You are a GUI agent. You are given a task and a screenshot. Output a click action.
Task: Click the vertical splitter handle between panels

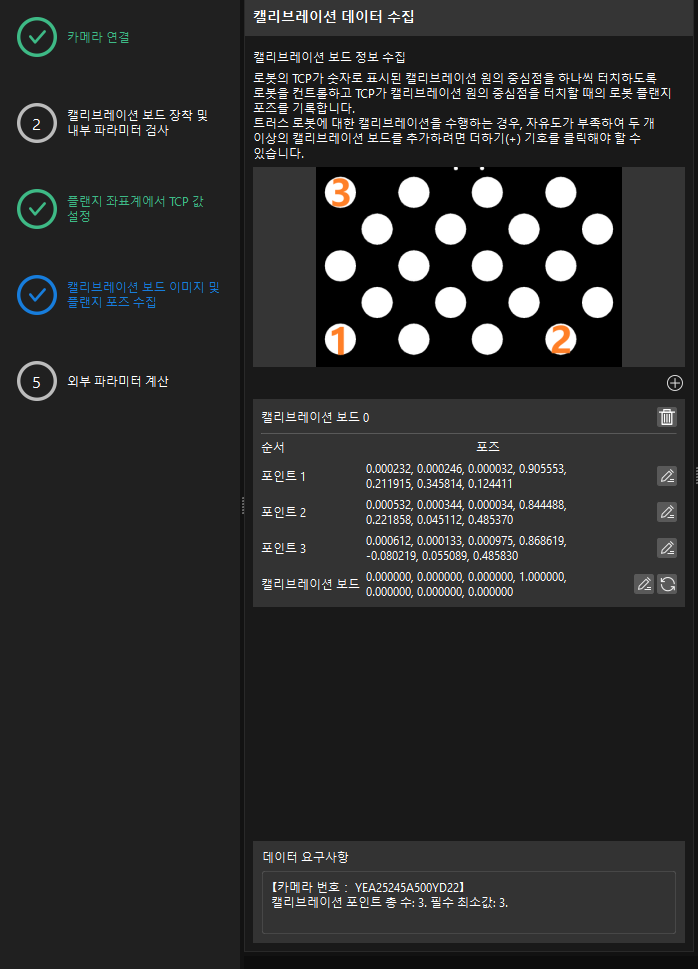(242, 506)
